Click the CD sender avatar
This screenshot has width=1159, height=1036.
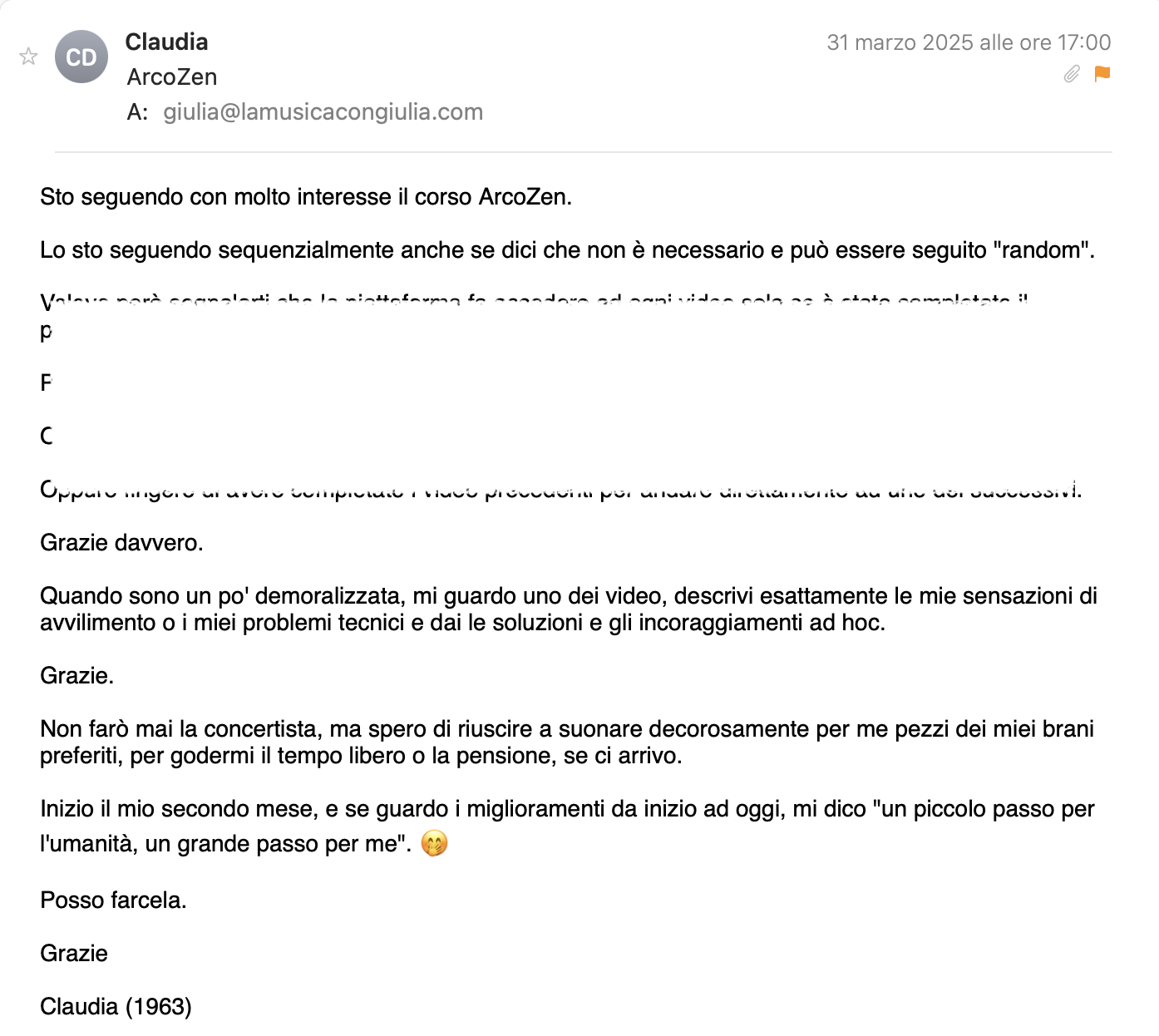[x=81, y=57]
